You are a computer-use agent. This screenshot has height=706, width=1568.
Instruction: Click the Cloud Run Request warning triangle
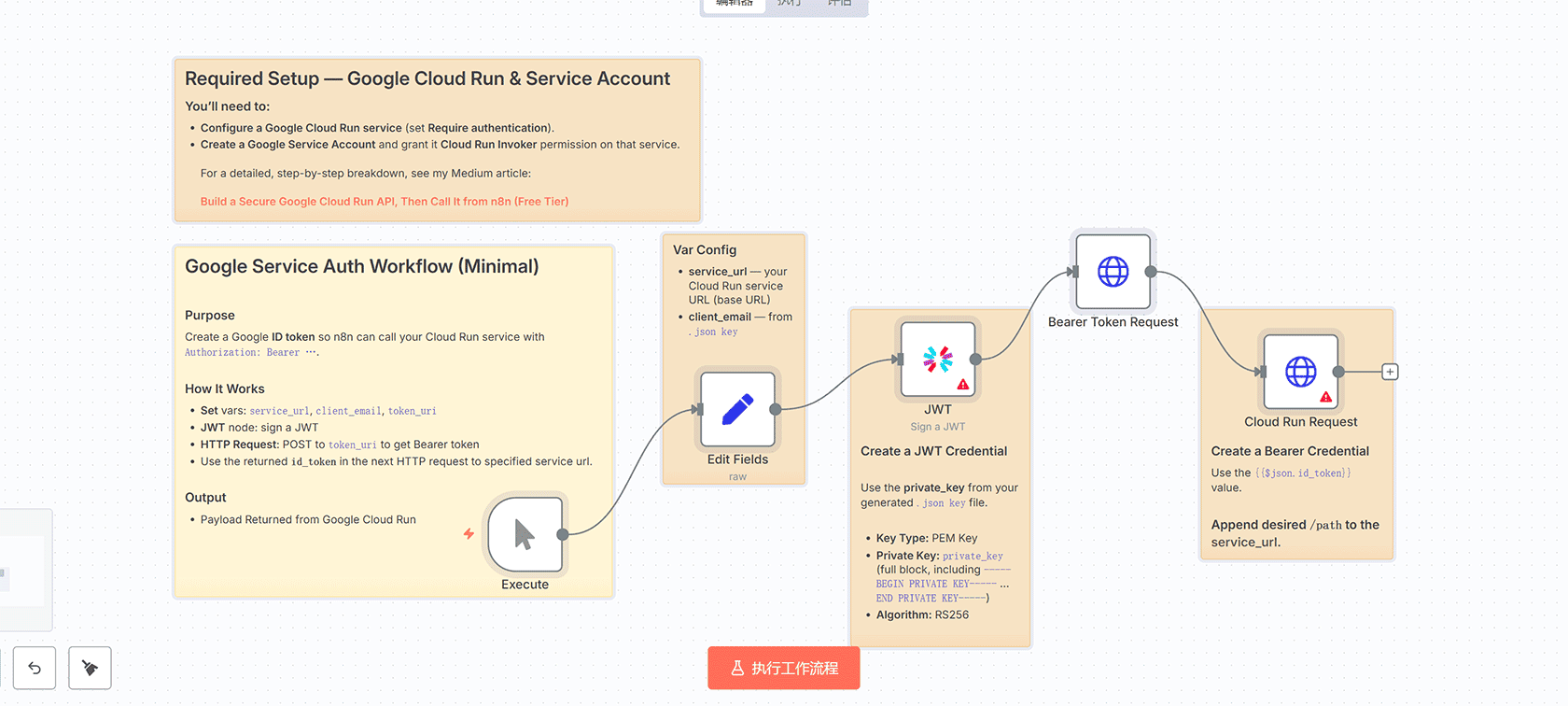coord(1325,397)
